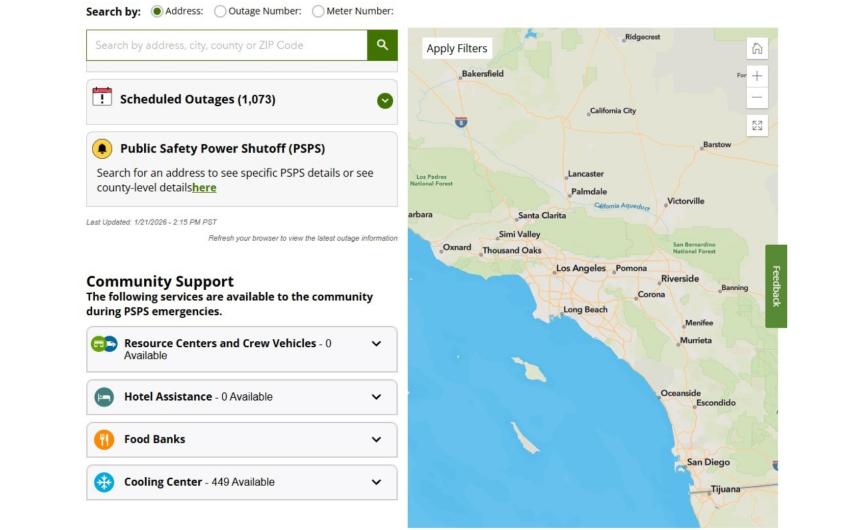Toggle fullscreen map view icon
This screenshot has width=865, height=530.
[x=757, y=126]
